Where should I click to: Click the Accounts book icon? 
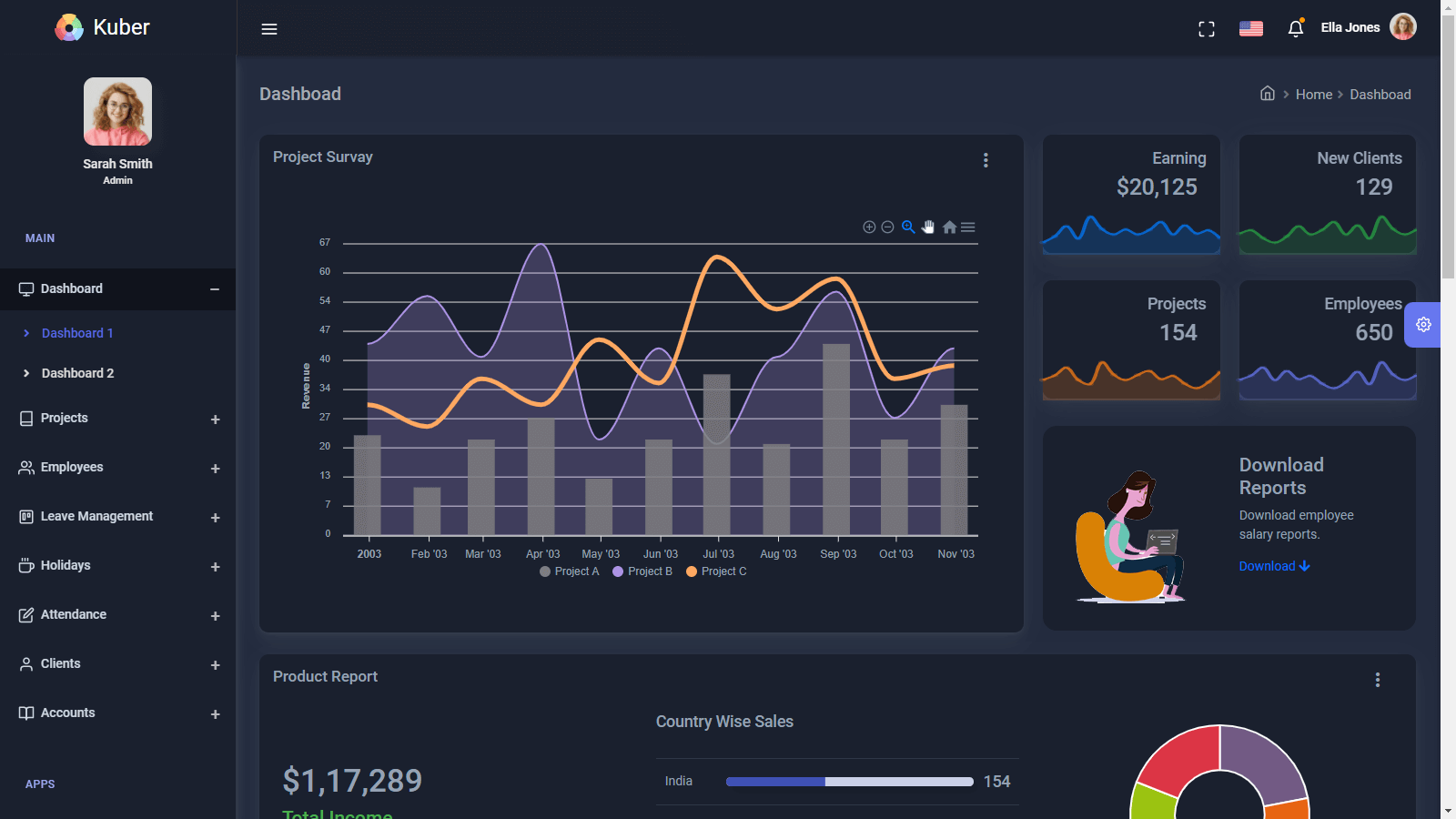coord(26,713)
